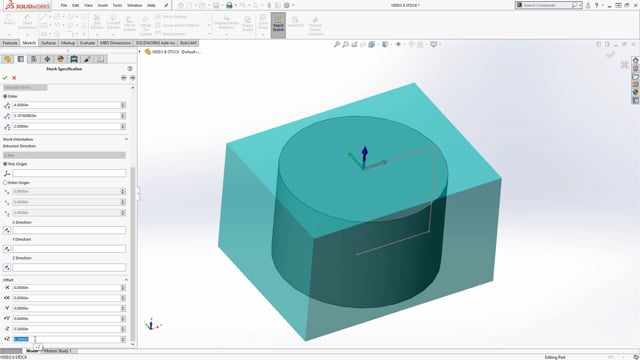Viewport: 640px width, 360px height.
Task: Open the PropertyManager panel tab
Action: [x=21, y=59]
